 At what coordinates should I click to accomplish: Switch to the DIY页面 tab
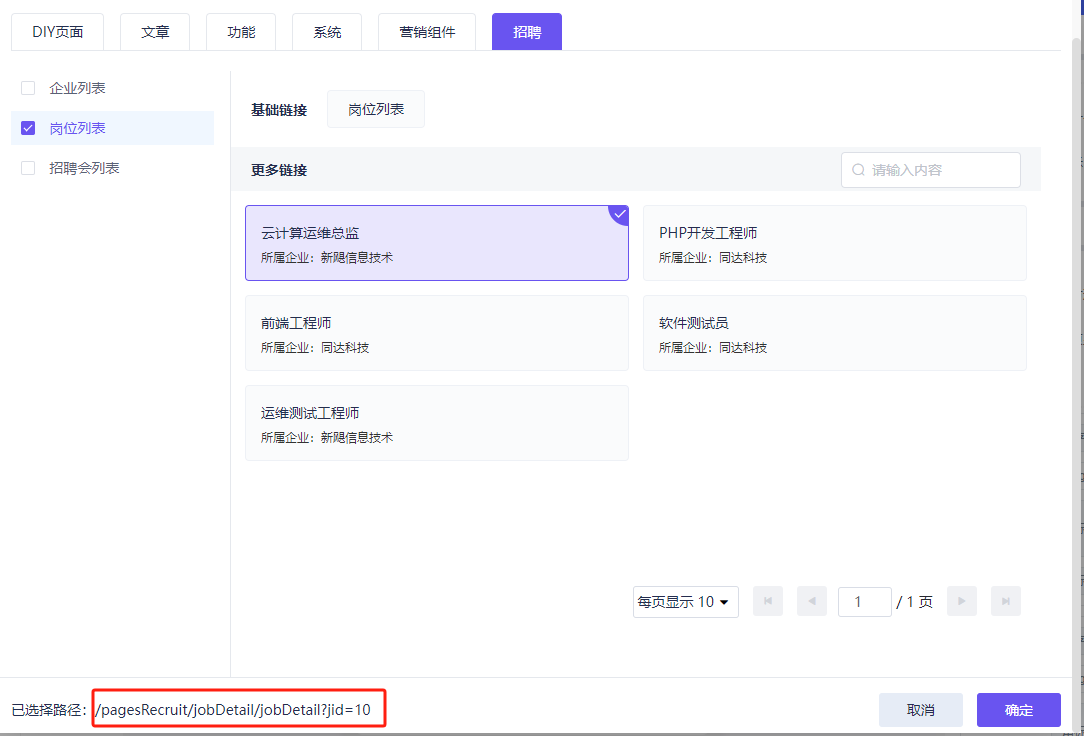[x=57, y=32]
